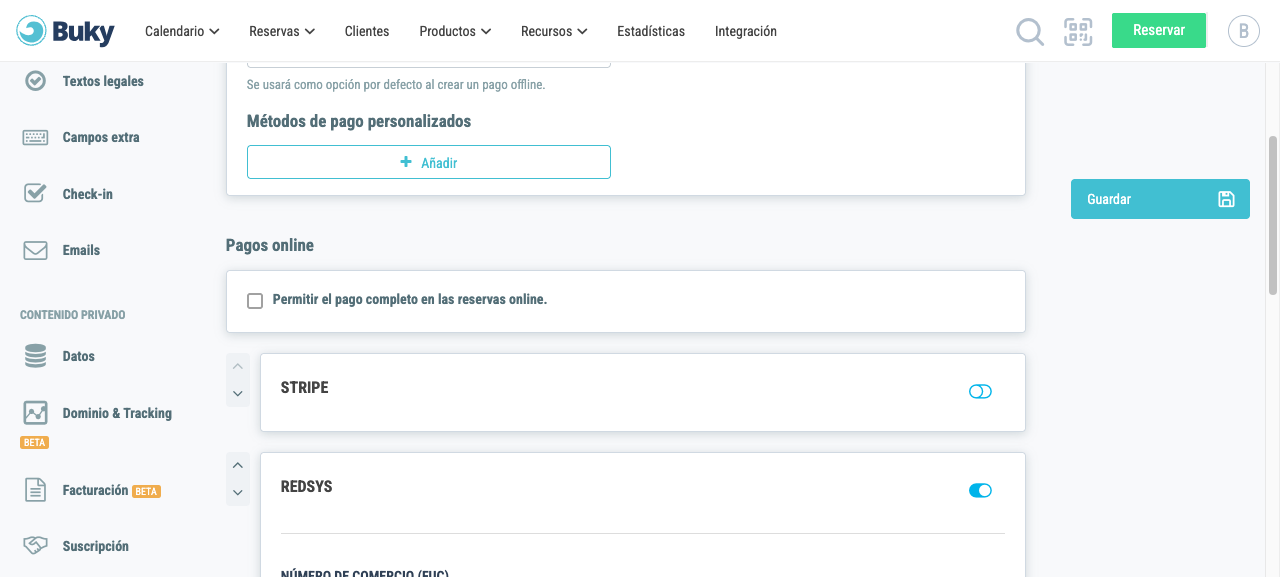This screenshot has height=577, width=1280.
Task: Open the Campos extra sidebar section
Action: tap(101, 137)
